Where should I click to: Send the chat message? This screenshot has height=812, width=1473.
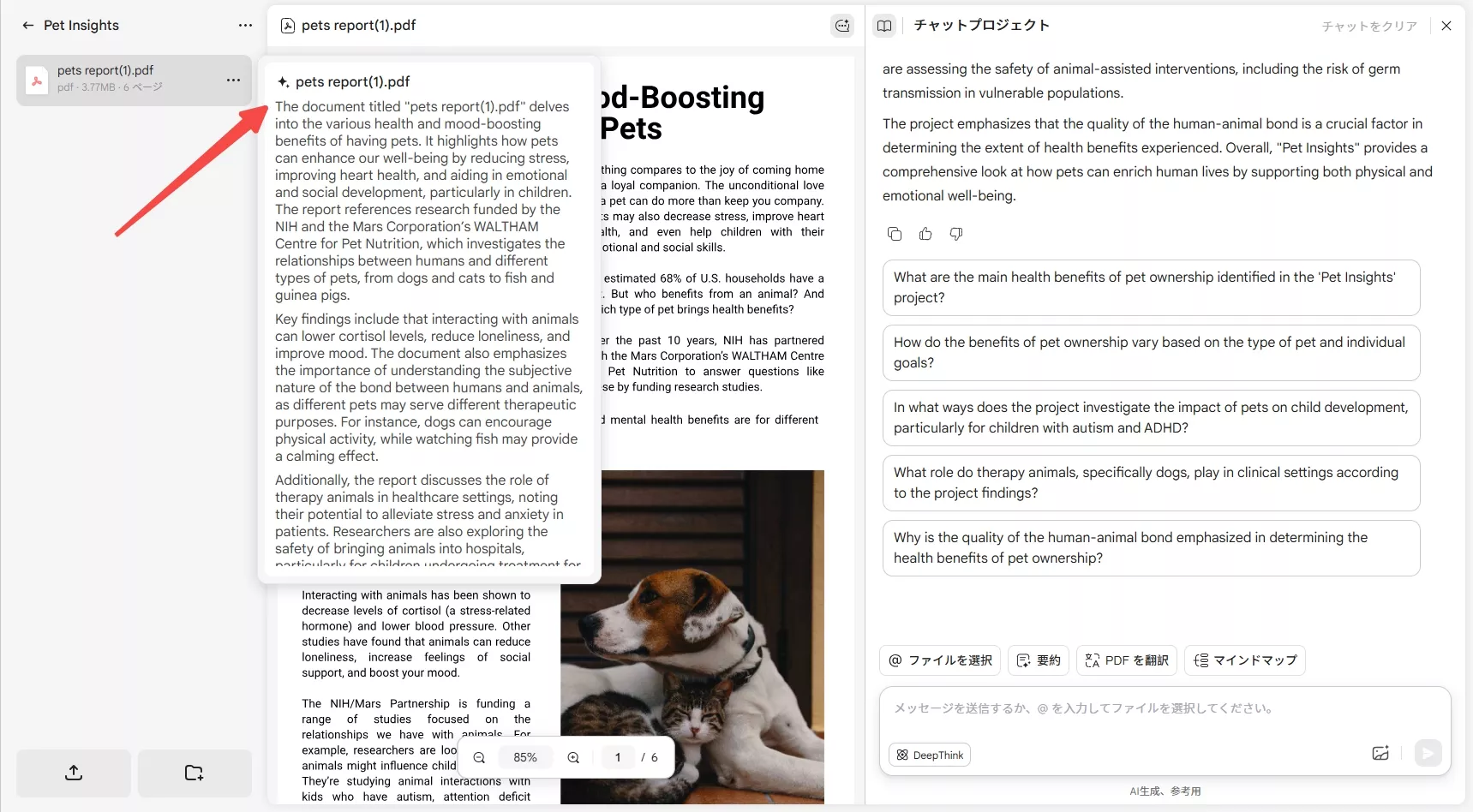click(x=1428, y=754)
